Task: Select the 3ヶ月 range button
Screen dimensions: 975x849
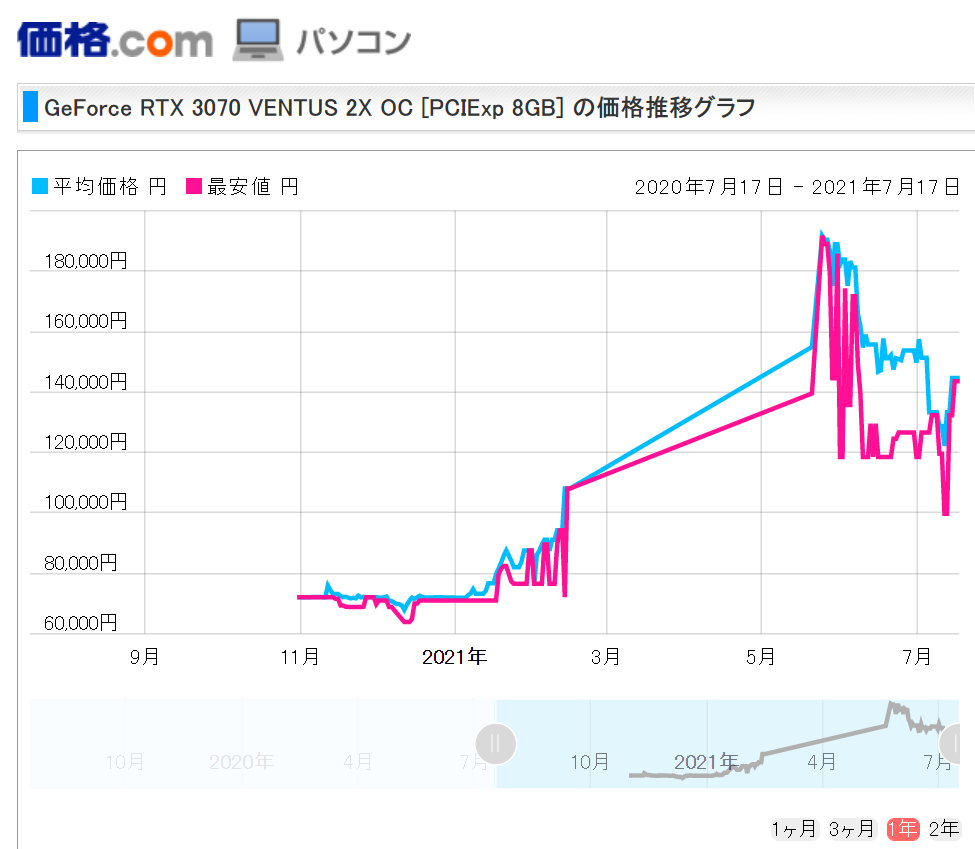Action: click(851, 828)
